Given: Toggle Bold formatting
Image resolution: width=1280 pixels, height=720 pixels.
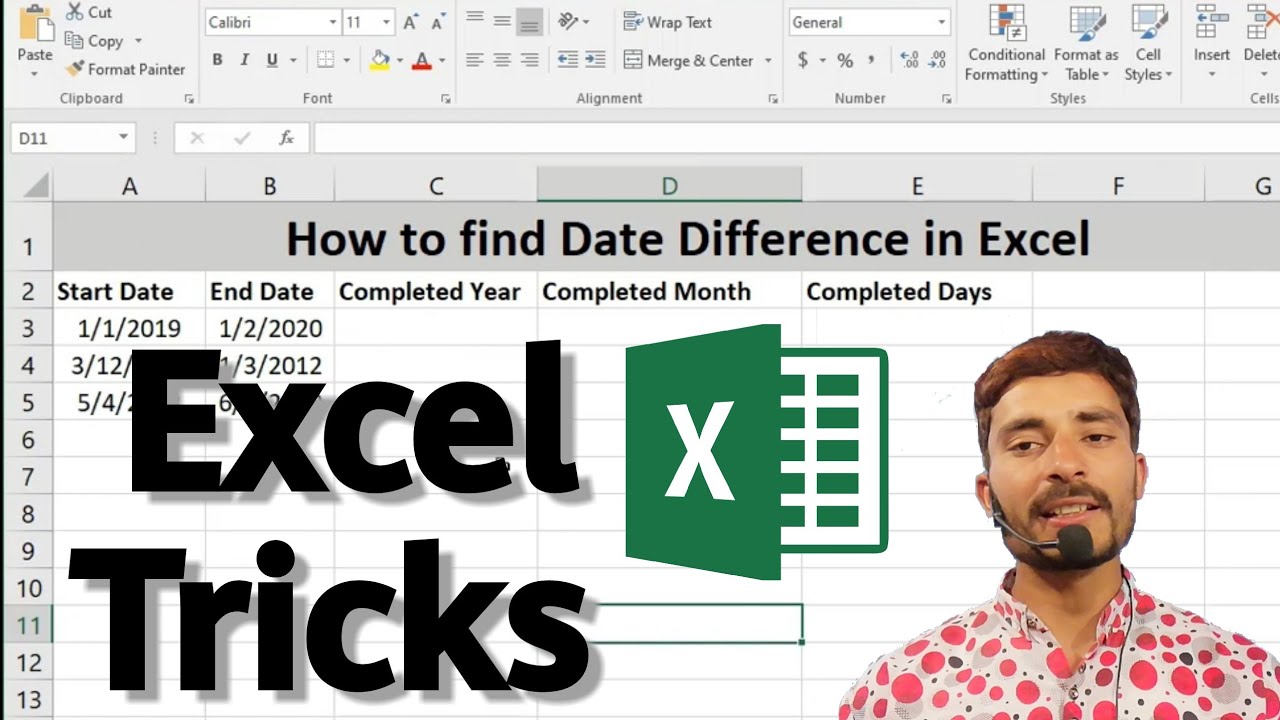Looking at the screenshot, I should [217, 60].
